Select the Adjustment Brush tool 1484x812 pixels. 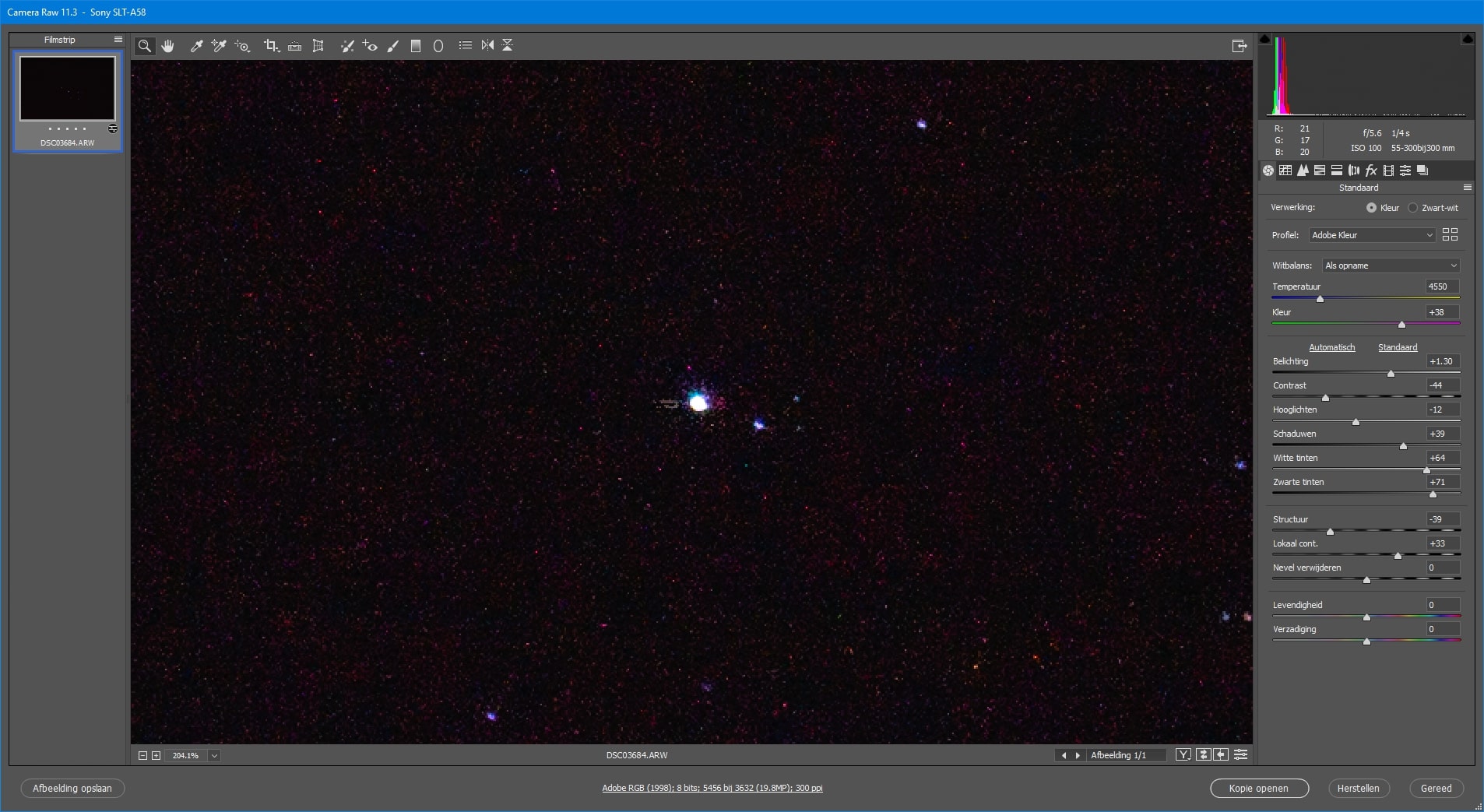(393, 46)
